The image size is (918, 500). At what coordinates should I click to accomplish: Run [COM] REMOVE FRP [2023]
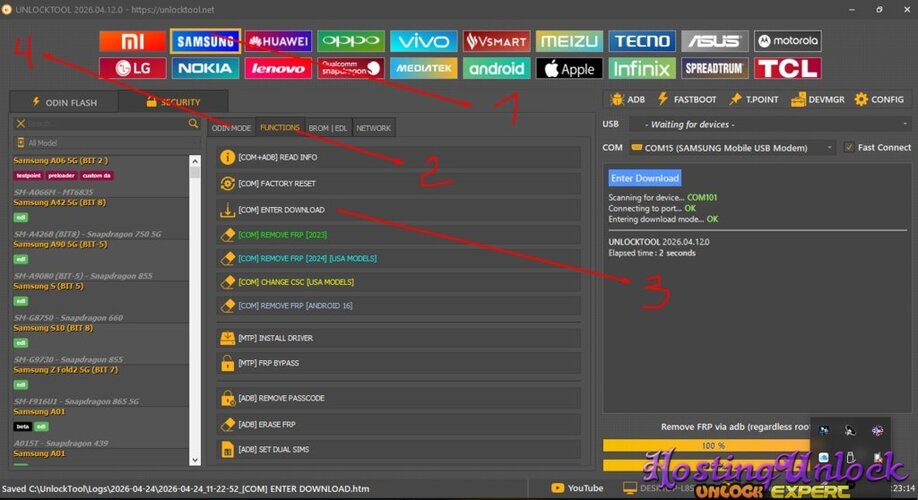[x=399, y=235]
